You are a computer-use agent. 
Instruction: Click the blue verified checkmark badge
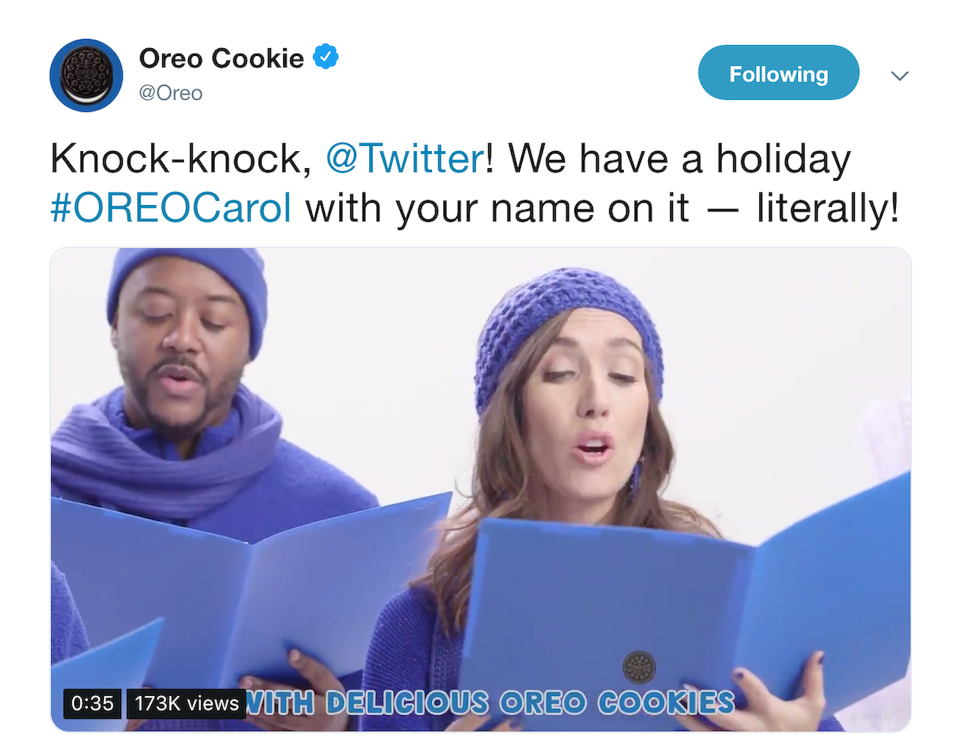[326, 57]
